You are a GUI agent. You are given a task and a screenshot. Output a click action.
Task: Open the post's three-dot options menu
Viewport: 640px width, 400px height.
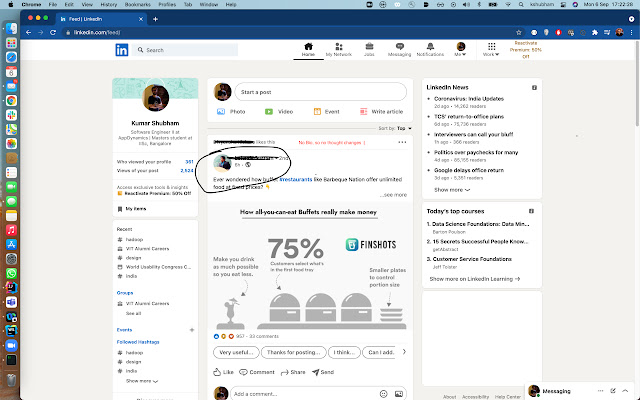tap(402, 142)
